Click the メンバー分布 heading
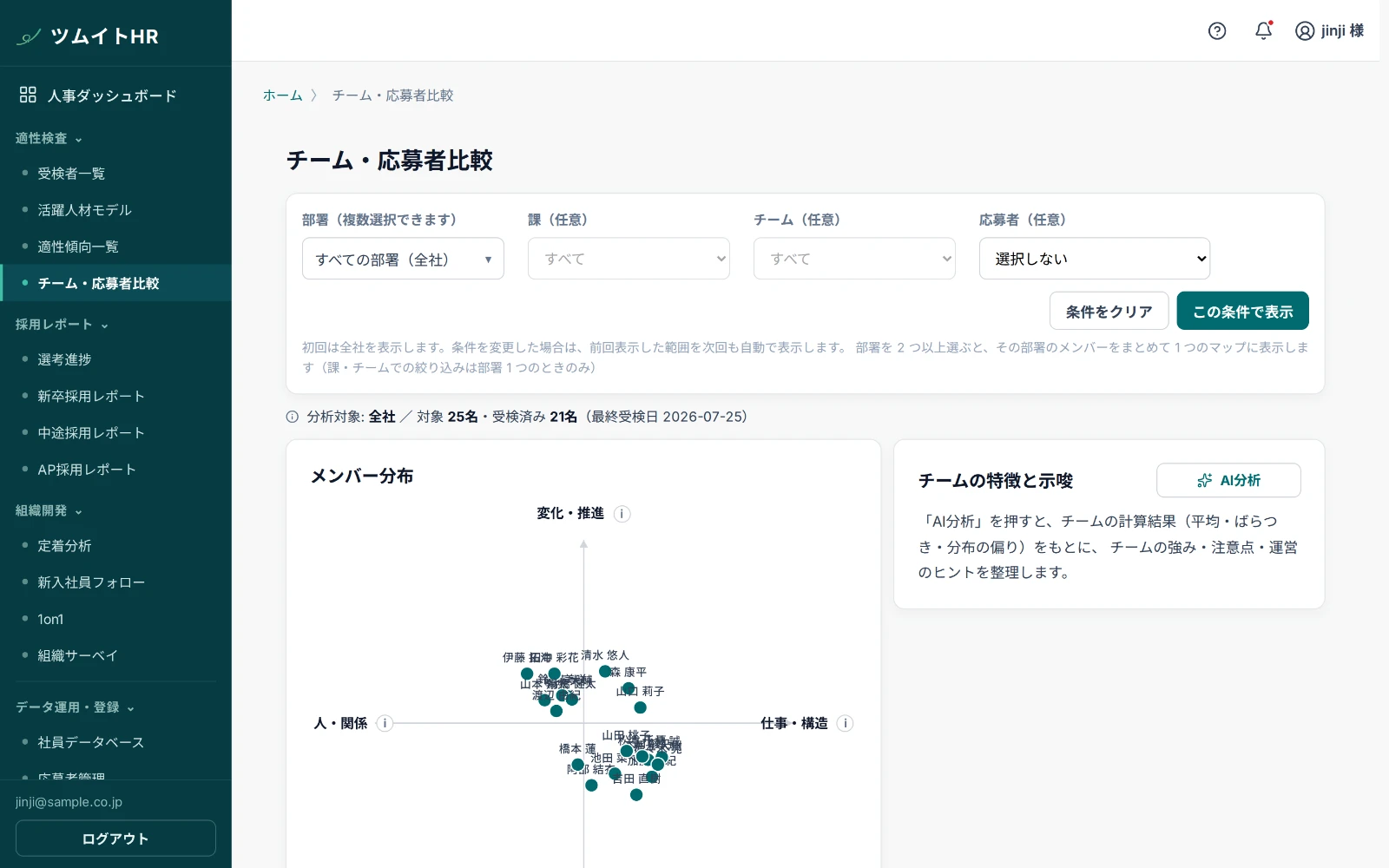The image size is (1389, 868). tap(362, 476)
